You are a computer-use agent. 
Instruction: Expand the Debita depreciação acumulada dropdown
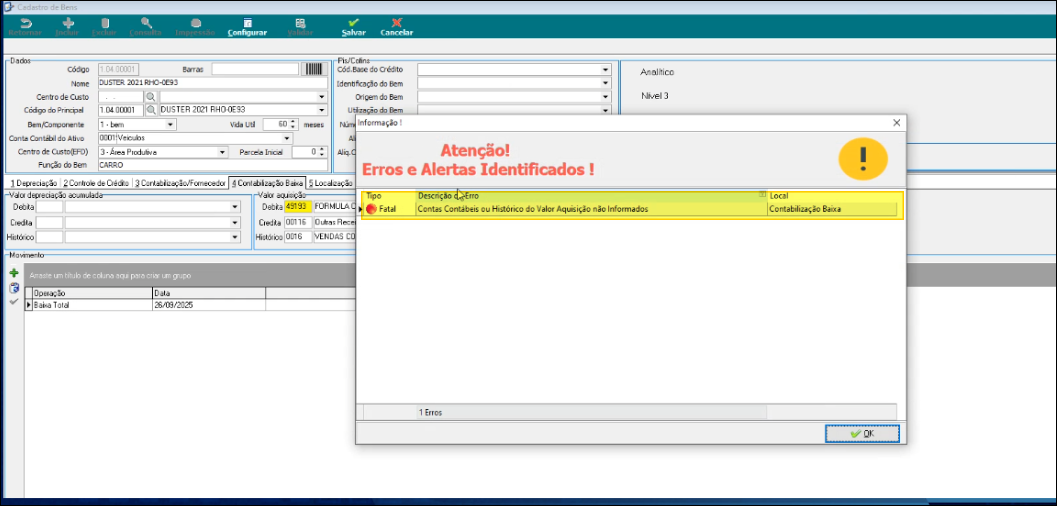(235, 207)
